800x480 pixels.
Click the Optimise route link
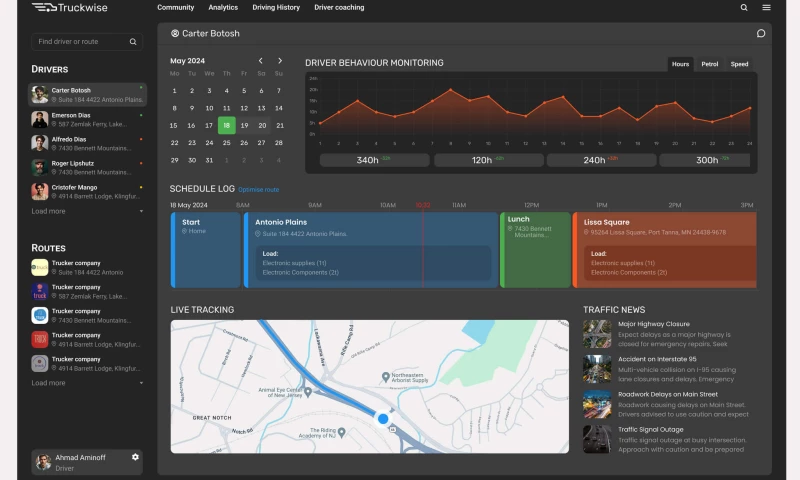[258, 189]
